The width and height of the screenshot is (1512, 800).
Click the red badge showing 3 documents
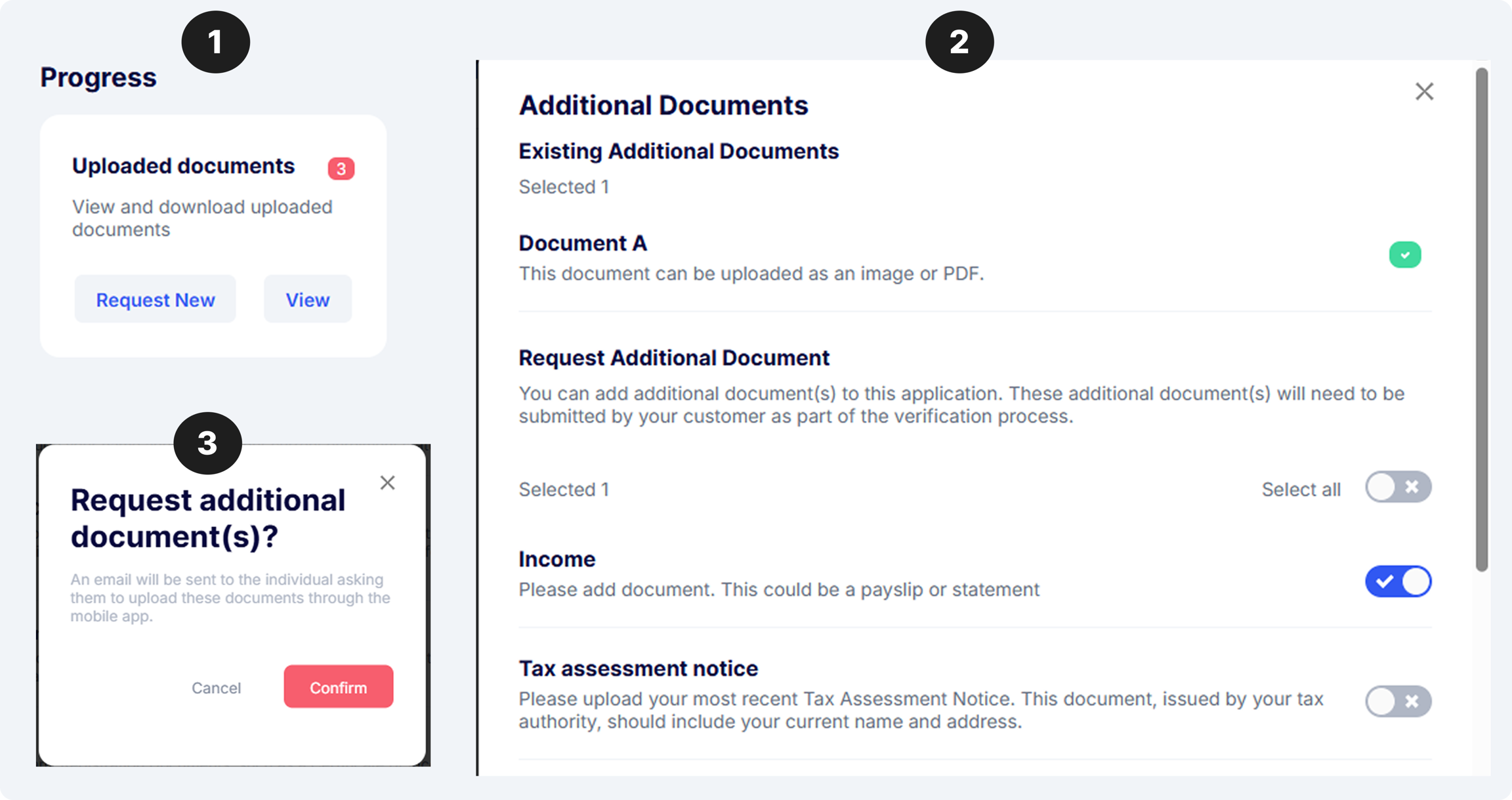pyautogui.click(x=341, y=169)
